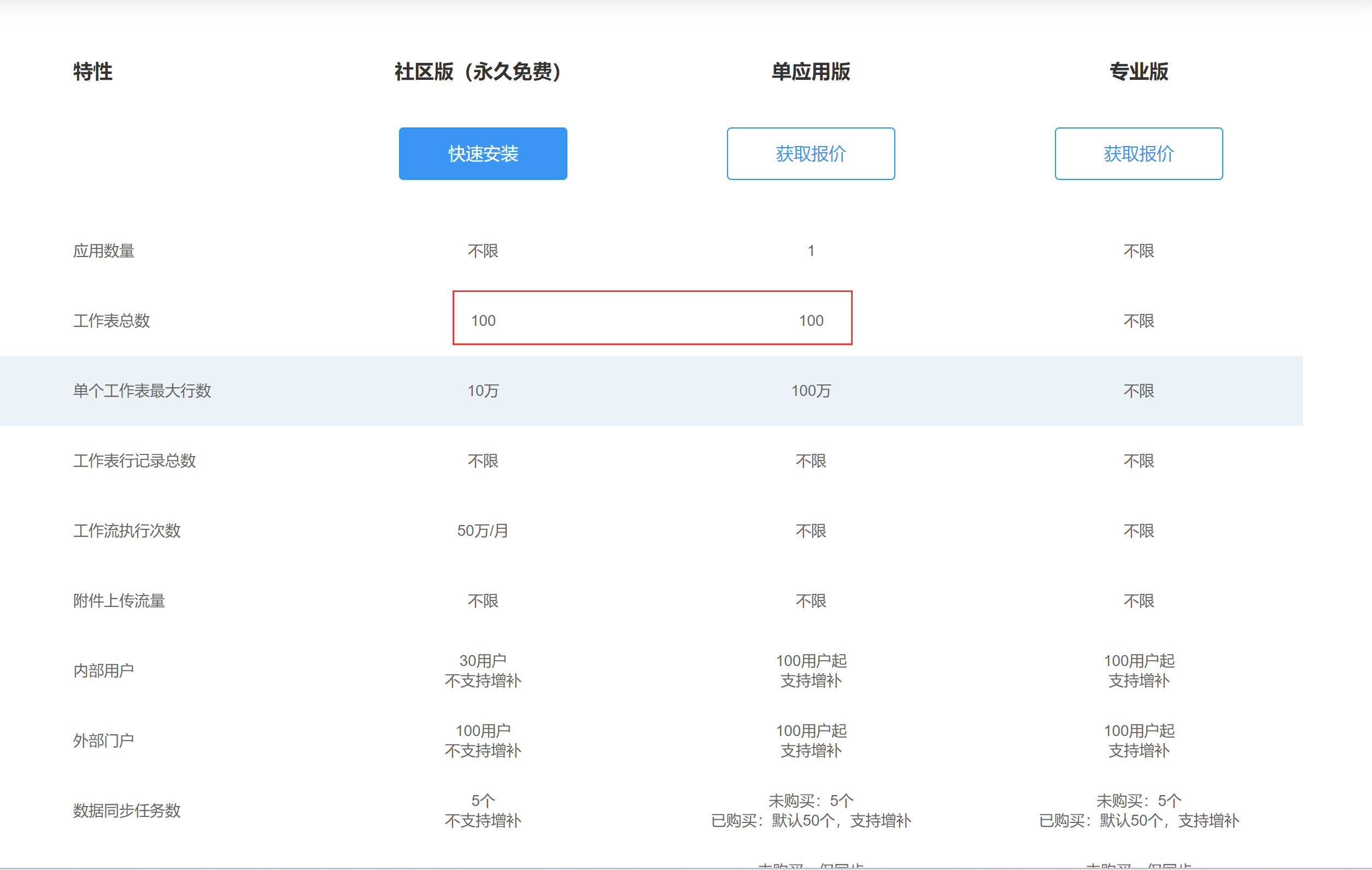Select the 社区版(永久免费) column header
This screenshot has width=1372, height=870.
[x=479, y=72]
